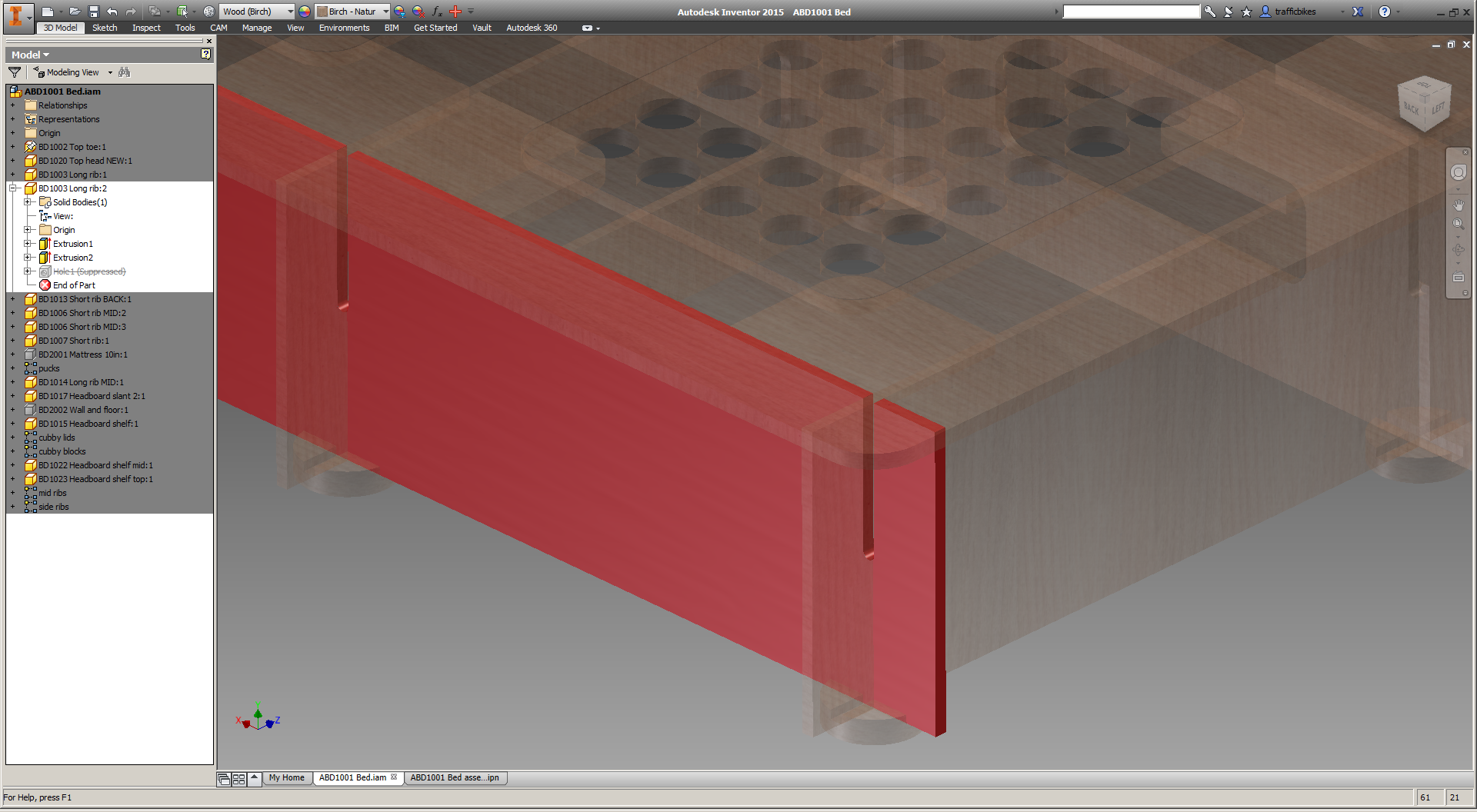Click the ViewCube BACK face

pos(1412,108)
